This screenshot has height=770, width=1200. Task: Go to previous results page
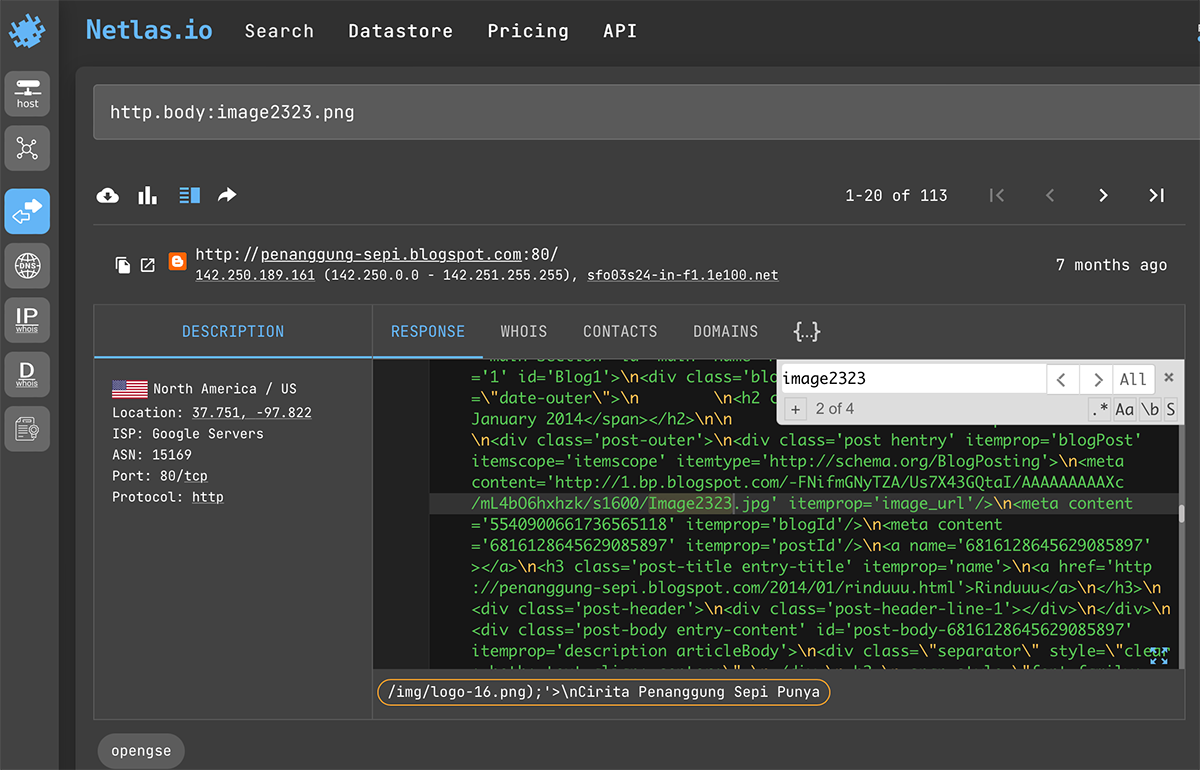pos(1049,195)
